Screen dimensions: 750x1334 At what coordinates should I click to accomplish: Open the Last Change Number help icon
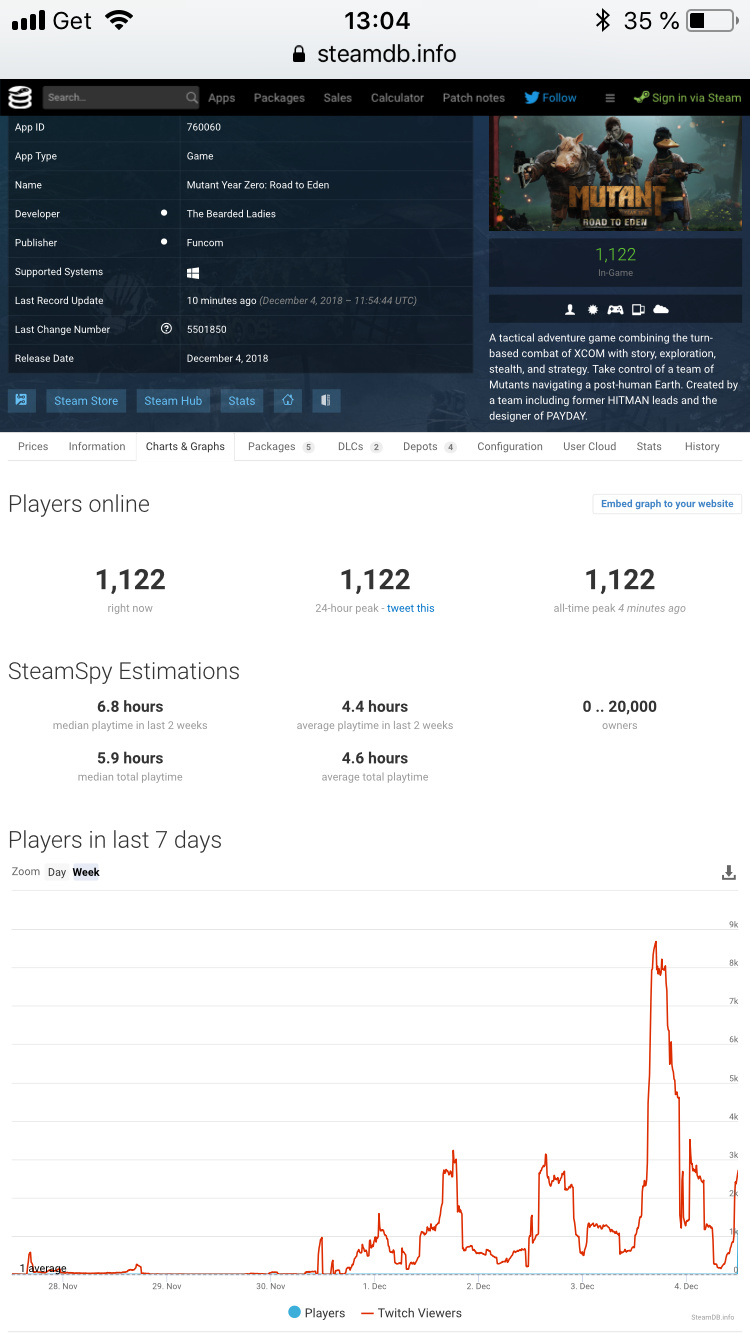tap(166, 329)
